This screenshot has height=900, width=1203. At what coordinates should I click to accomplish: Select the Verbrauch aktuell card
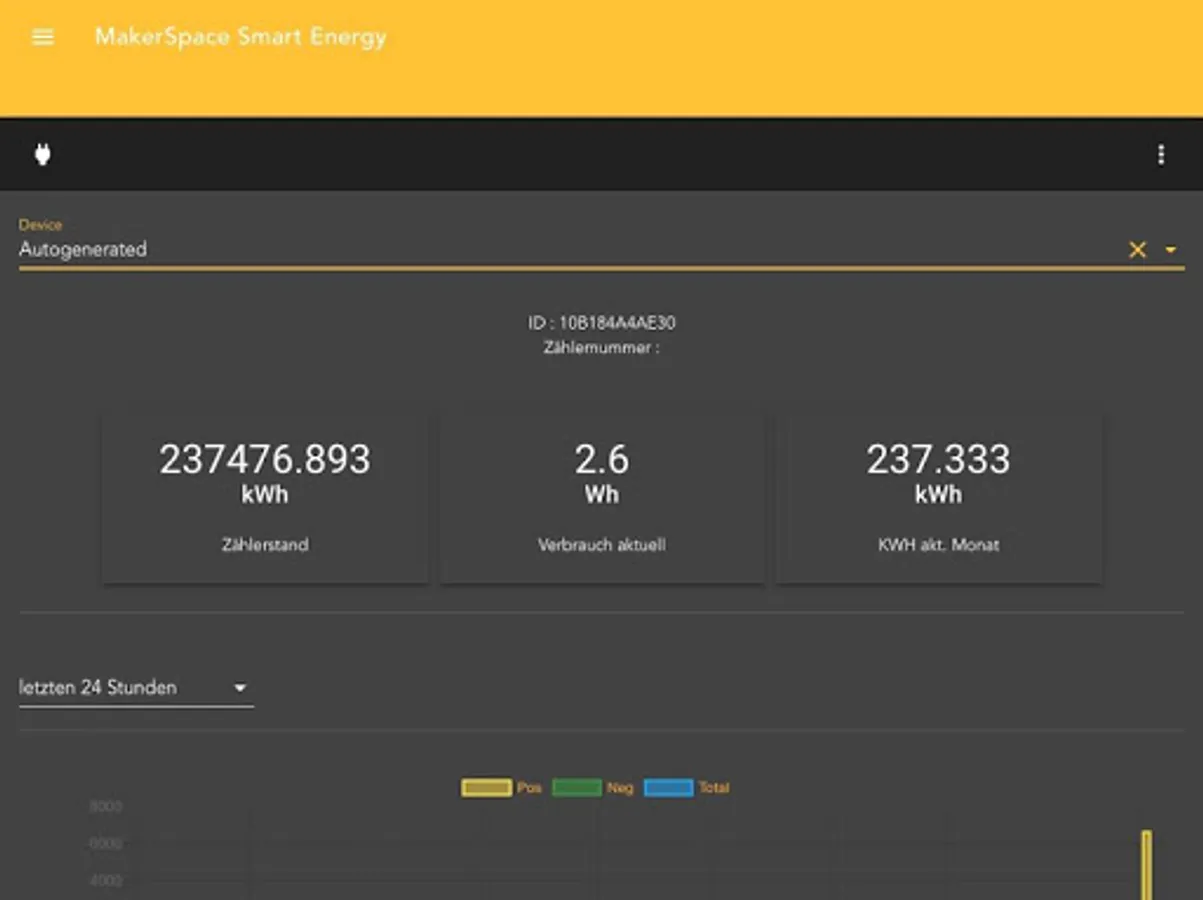pos(602,497)
